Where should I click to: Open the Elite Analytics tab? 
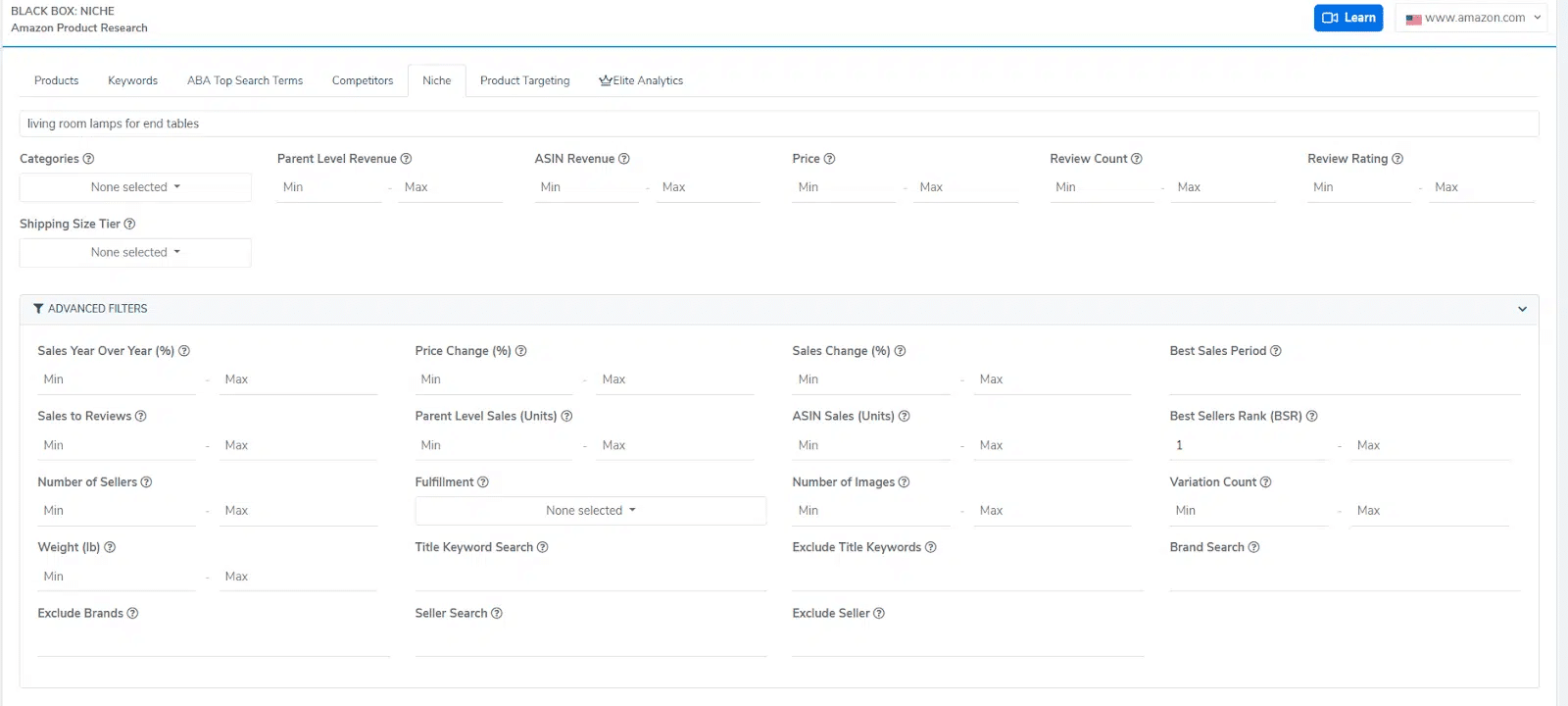click(641, 80)
